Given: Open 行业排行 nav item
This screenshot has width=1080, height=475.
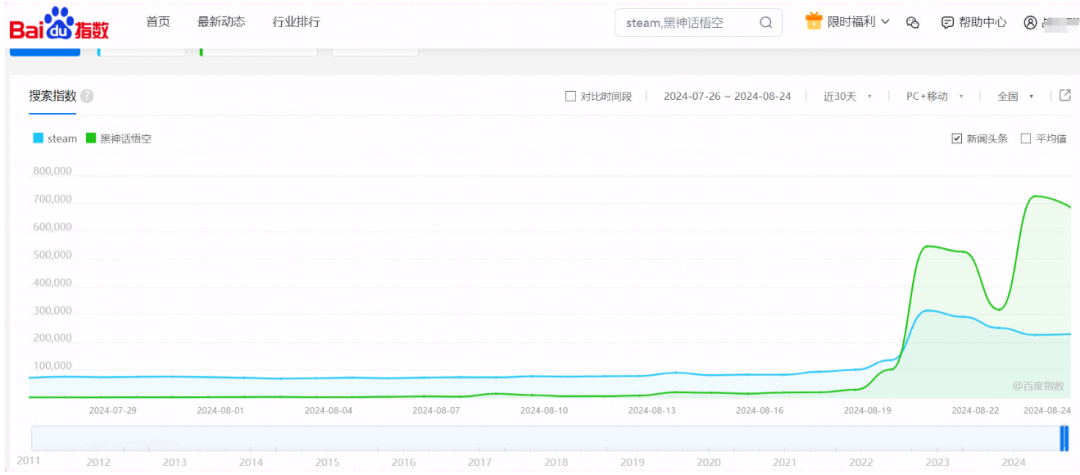Looking at the screenshot, I should pyautogui.click(x=296, y=21).
